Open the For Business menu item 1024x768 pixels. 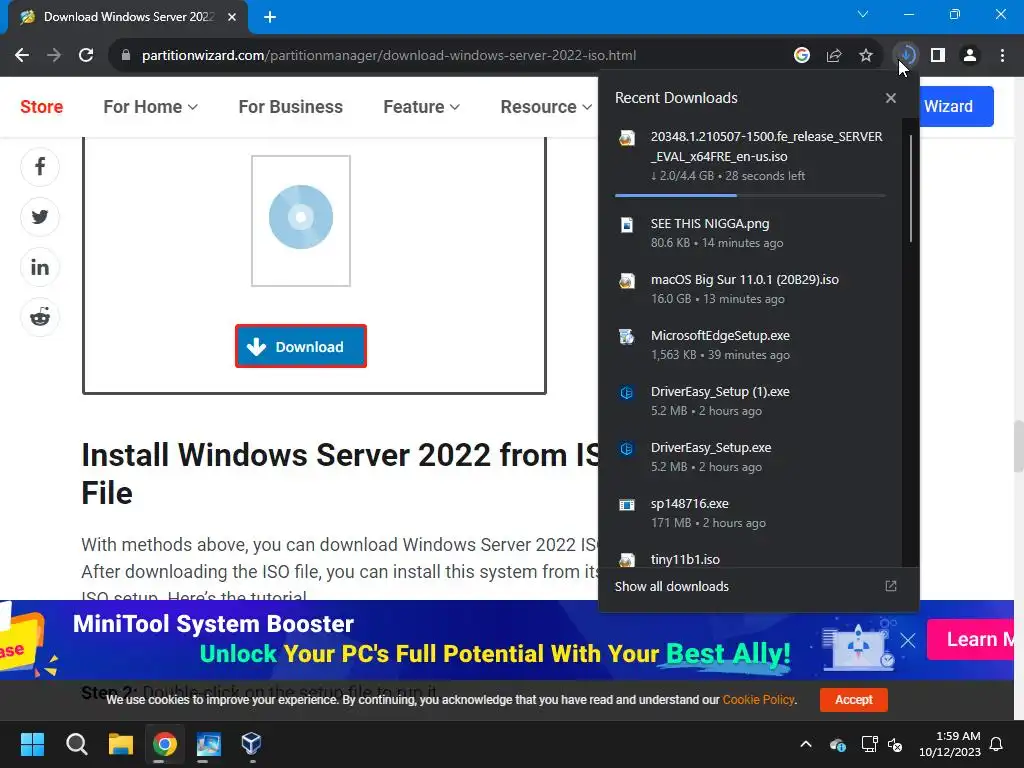[291, 106]
